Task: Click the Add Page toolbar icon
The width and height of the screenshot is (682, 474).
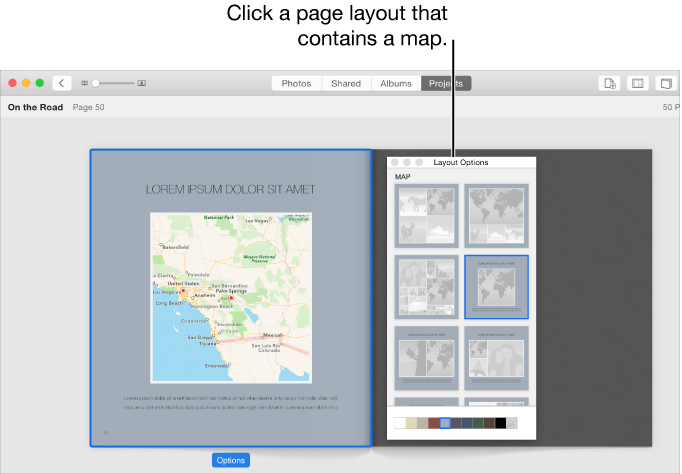Action: [610, 83]
